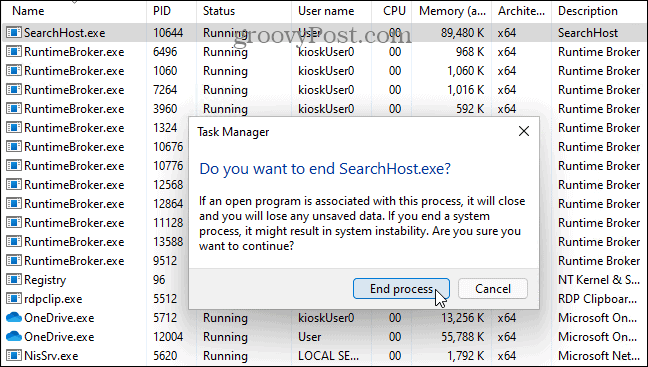Image resolution: width=648 pixels, height=367 pixels.
Task: Click PID value 7264
Action: click(x=165, y=90)
